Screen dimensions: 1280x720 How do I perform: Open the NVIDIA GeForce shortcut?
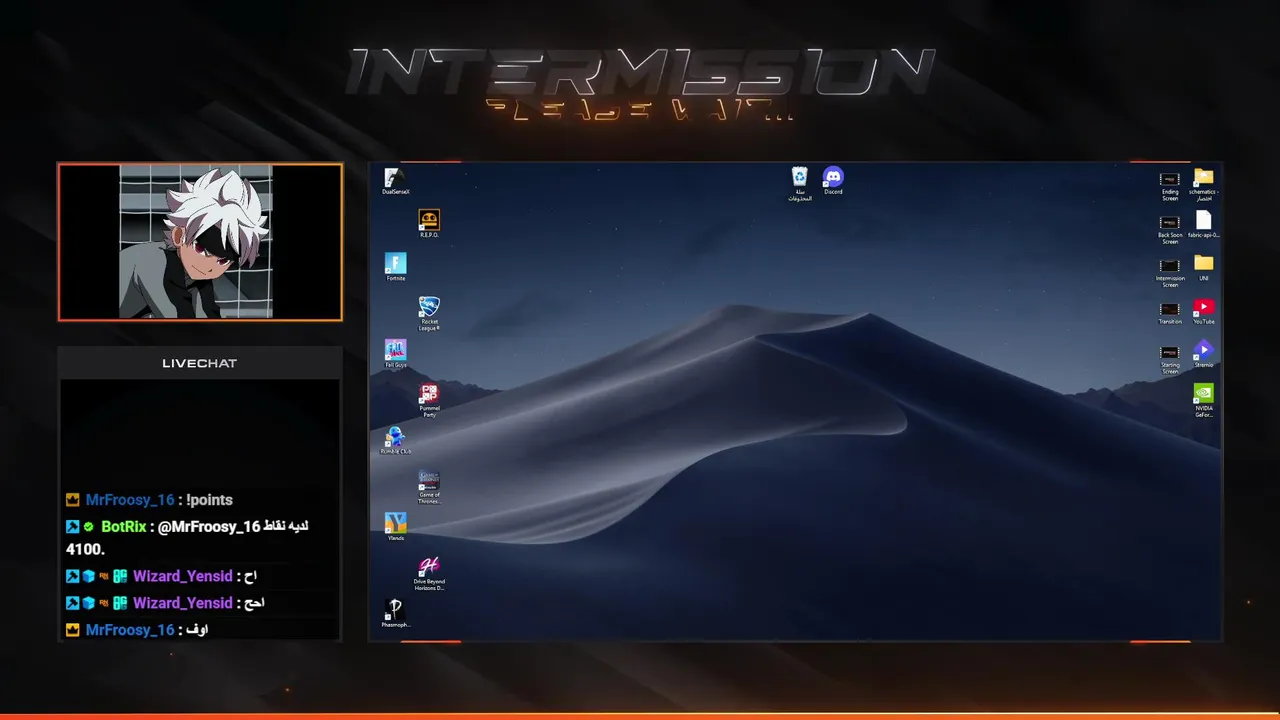tap(1203, 401)
